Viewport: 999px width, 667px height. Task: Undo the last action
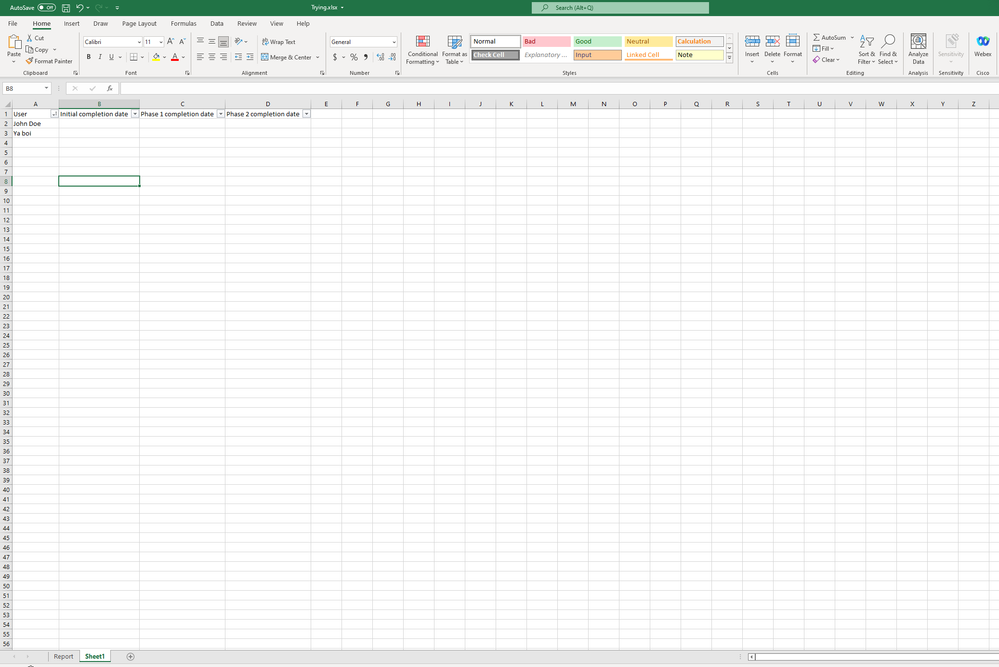[80, 8]
